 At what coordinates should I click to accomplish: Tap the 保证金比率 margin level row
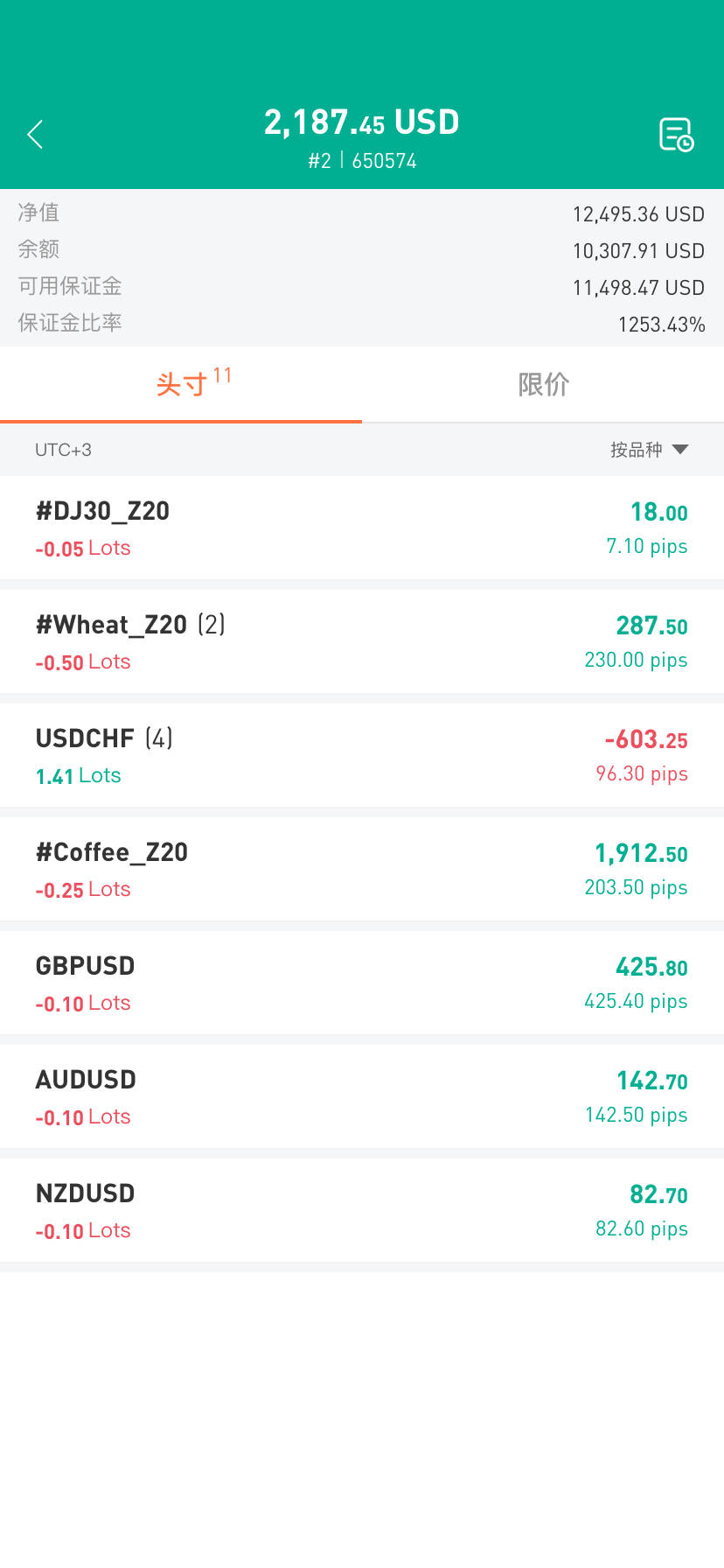coord(362,325)
